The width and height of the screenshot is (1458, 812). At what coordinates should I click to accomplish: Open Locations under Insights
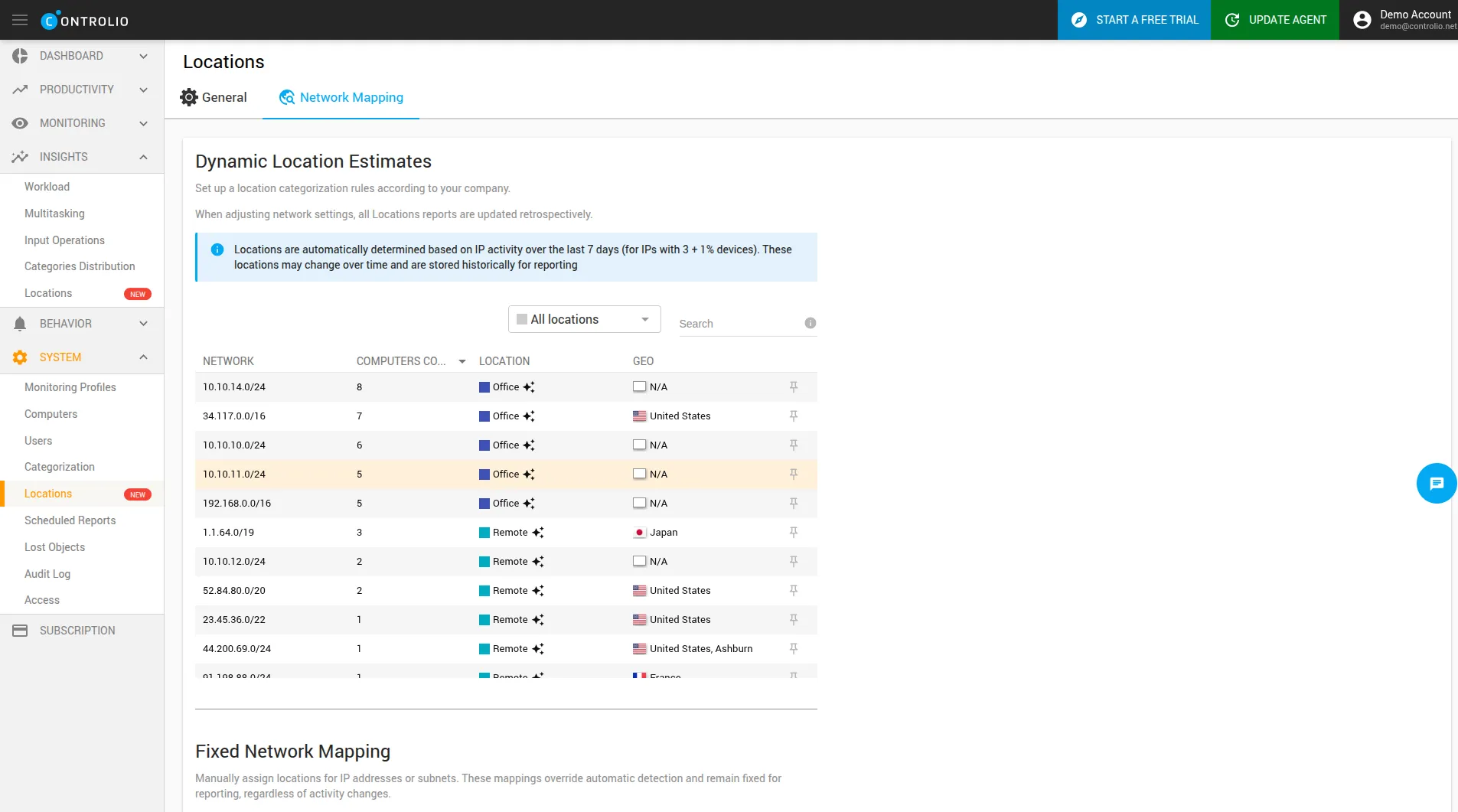click(48, 293)
